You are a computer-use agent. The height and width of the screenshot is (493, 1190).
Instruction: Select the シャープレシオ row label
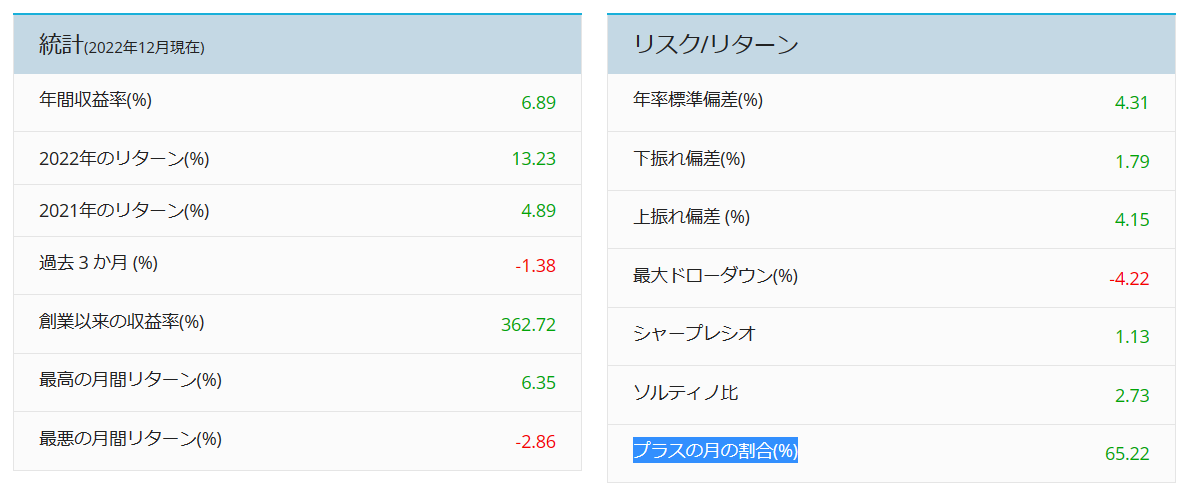694,334
